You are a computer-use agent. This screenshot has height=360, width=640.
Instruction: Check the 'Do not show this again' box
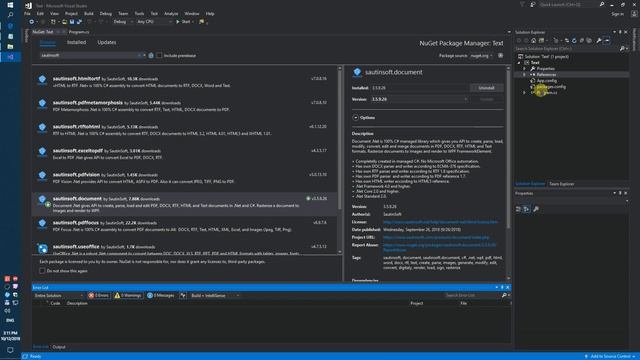coord(42,271)
